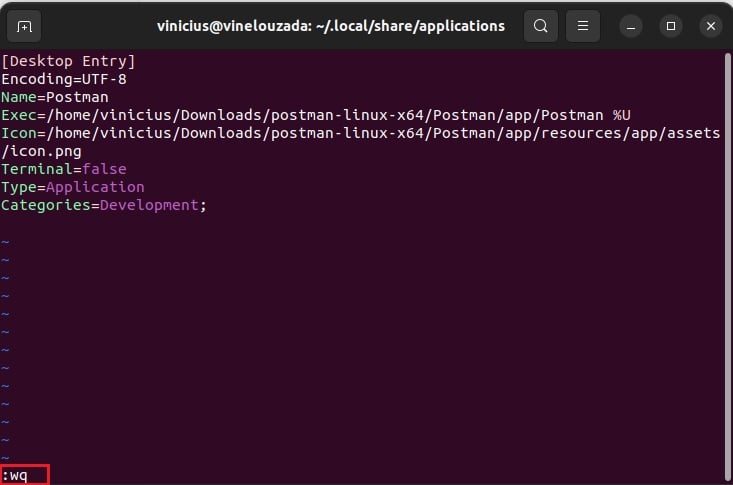The width and height of the screenshot is (733, 485).
Task: Click the Type=Application line
Action: (x=73, y=187)
